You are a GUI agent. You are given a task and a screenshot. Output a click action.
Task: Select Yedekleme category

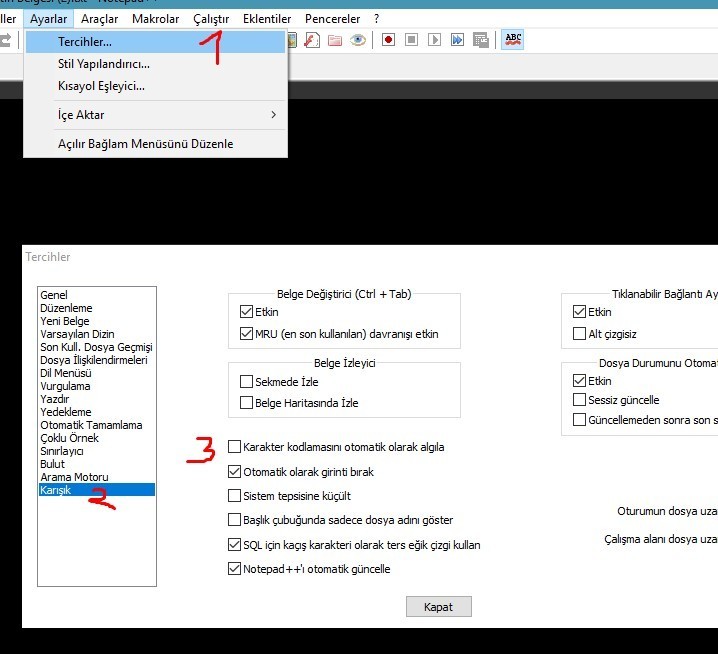(x=97, y=412)
